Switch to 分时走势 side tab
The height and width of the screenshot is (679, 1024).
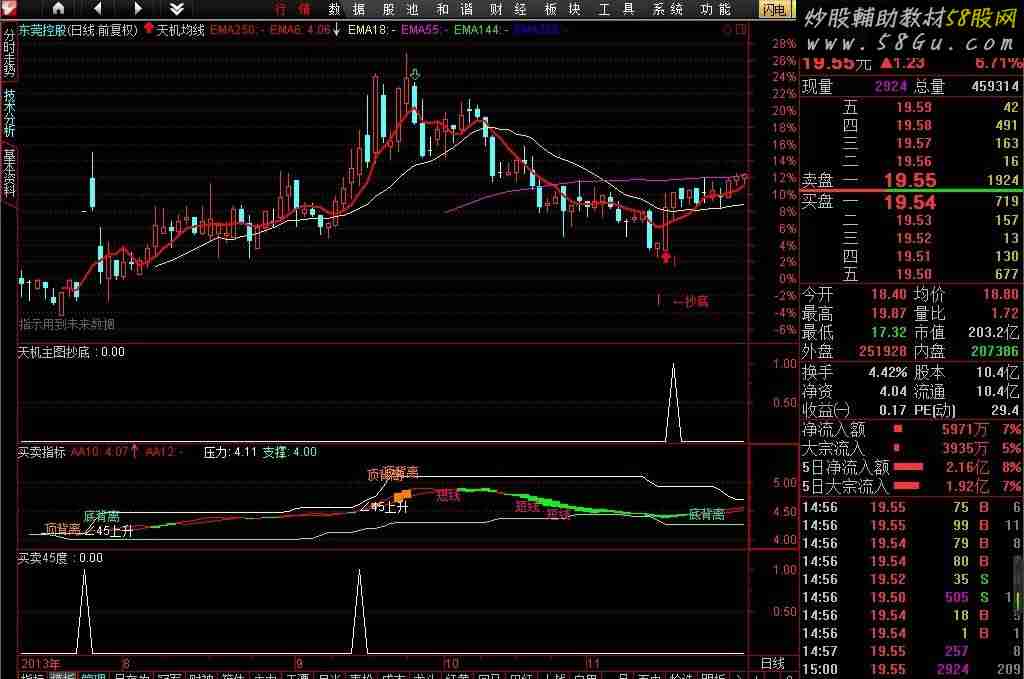tap(8, 53)
